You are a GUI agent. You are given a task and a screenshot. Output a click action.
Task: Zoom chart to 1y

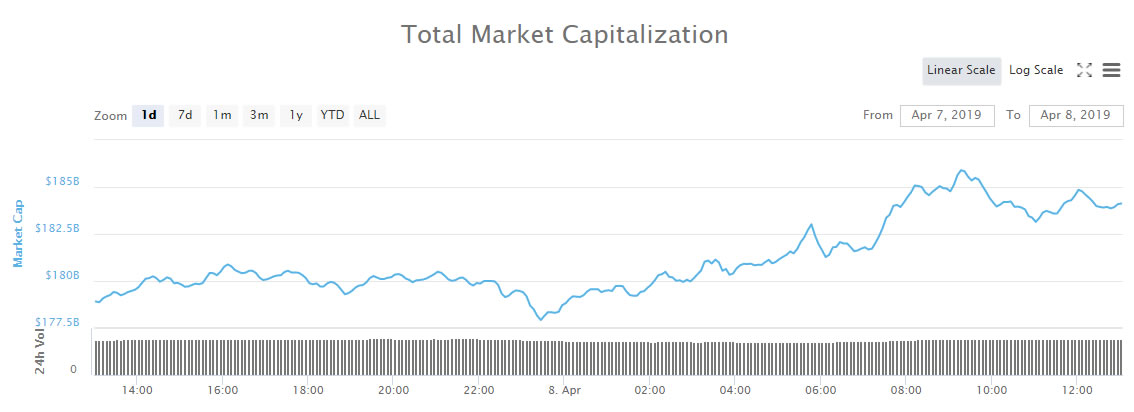click(x=296, y=115)
